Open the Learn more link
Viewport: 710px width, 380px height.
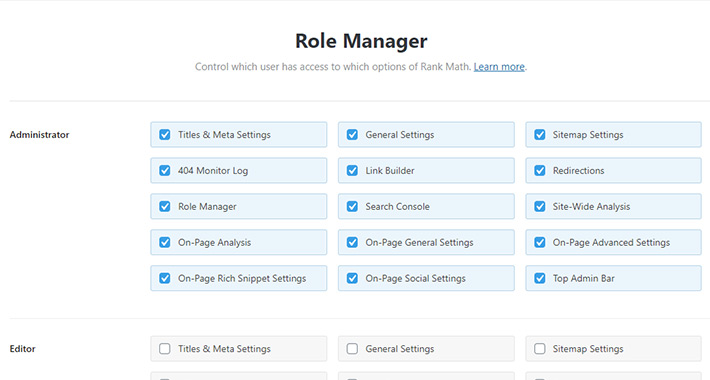pos(499,67)
